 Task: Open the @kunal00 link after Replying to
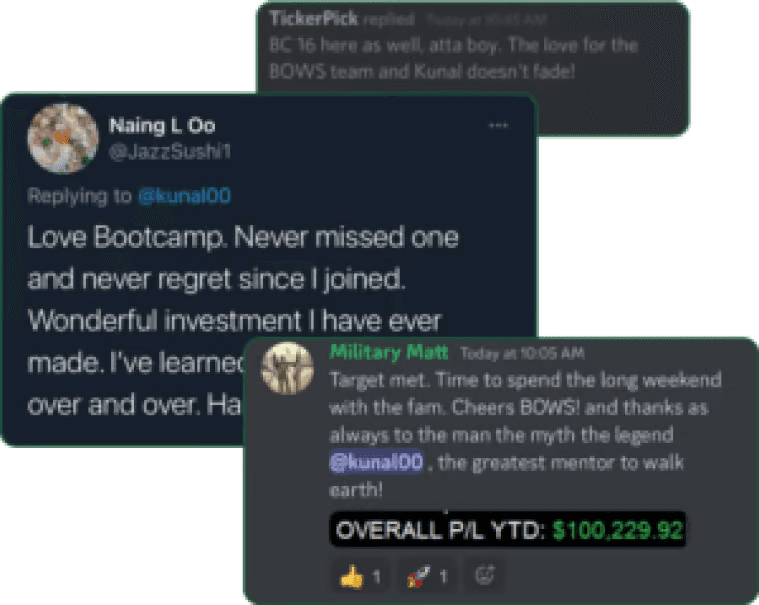pyautogui.click(x=184, y=196)
